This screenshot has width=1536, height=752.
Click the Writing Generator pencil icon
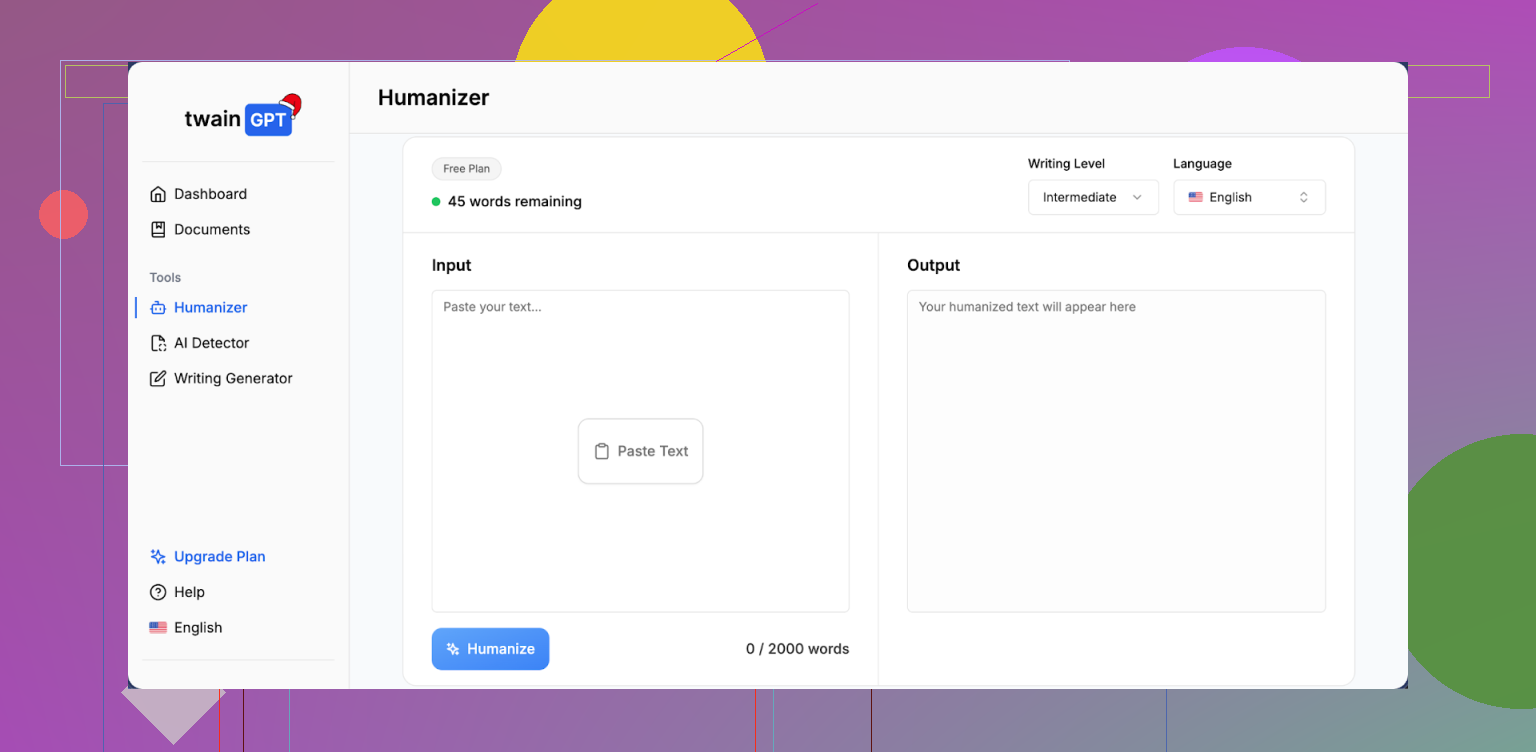[x=158, y=379]
